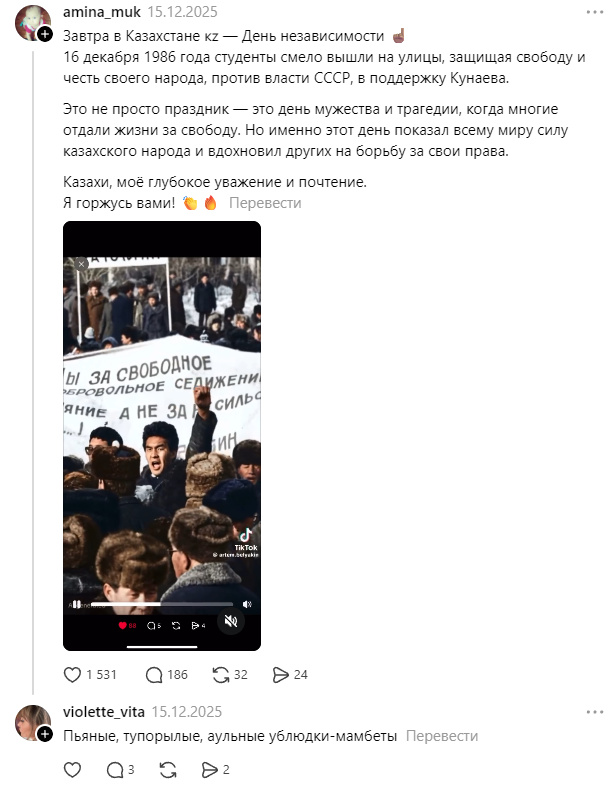This screenshot has height=788, width=616.
Task: Like amina_muk's post with the heart icon
Action: coord(72,674)
